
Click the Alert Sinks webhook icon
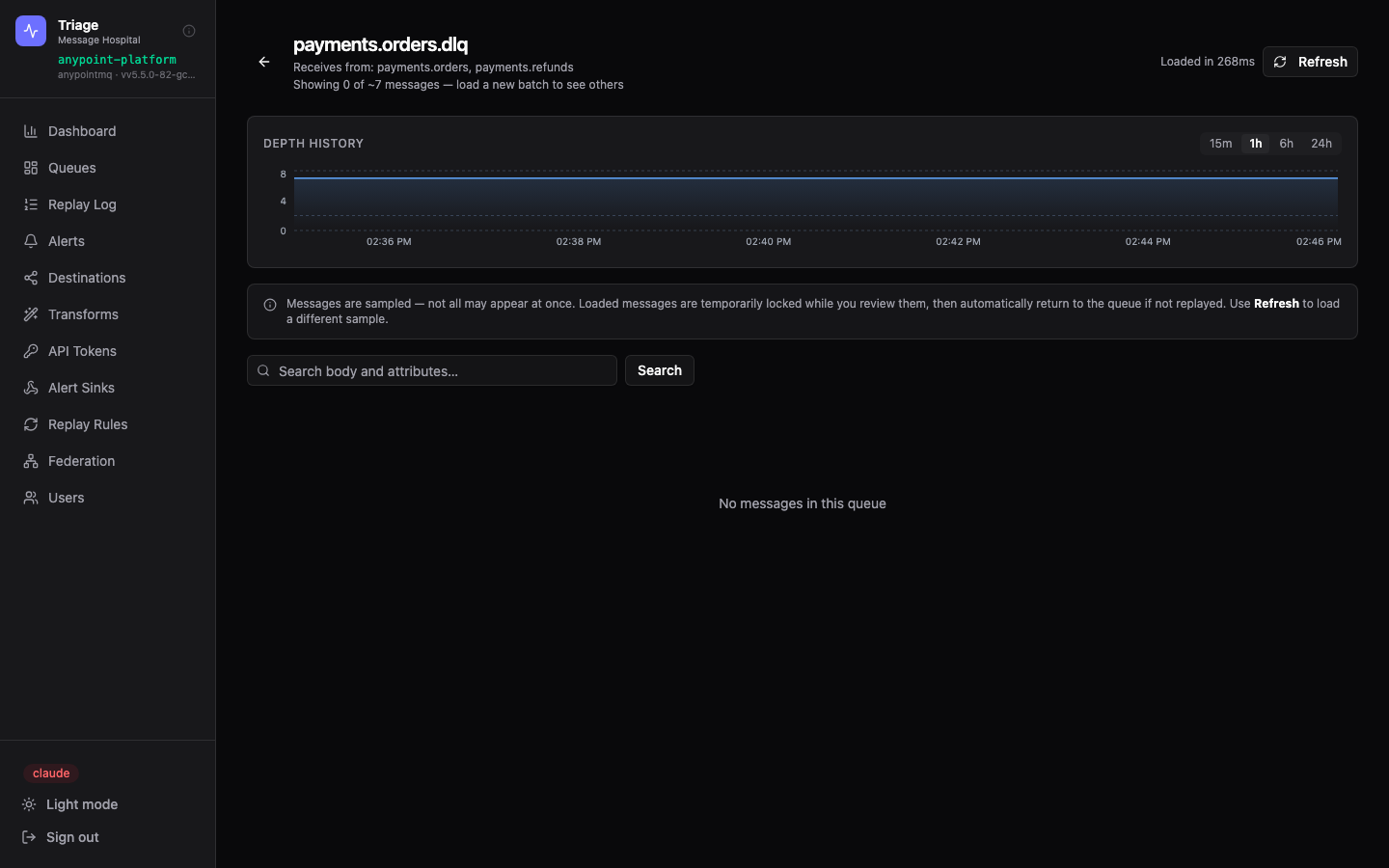click(x=31, y=388)
